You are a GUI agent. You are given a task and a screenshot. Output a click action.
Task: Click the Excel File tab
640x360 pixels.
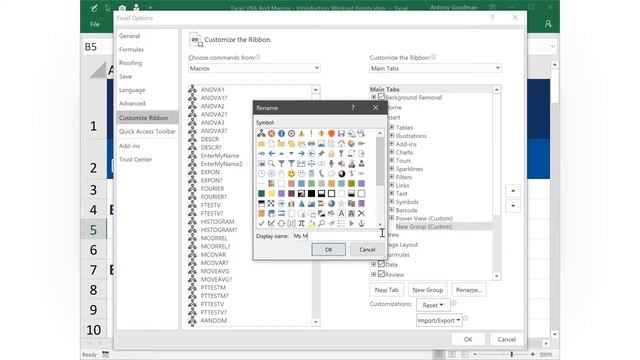point(95,24)
